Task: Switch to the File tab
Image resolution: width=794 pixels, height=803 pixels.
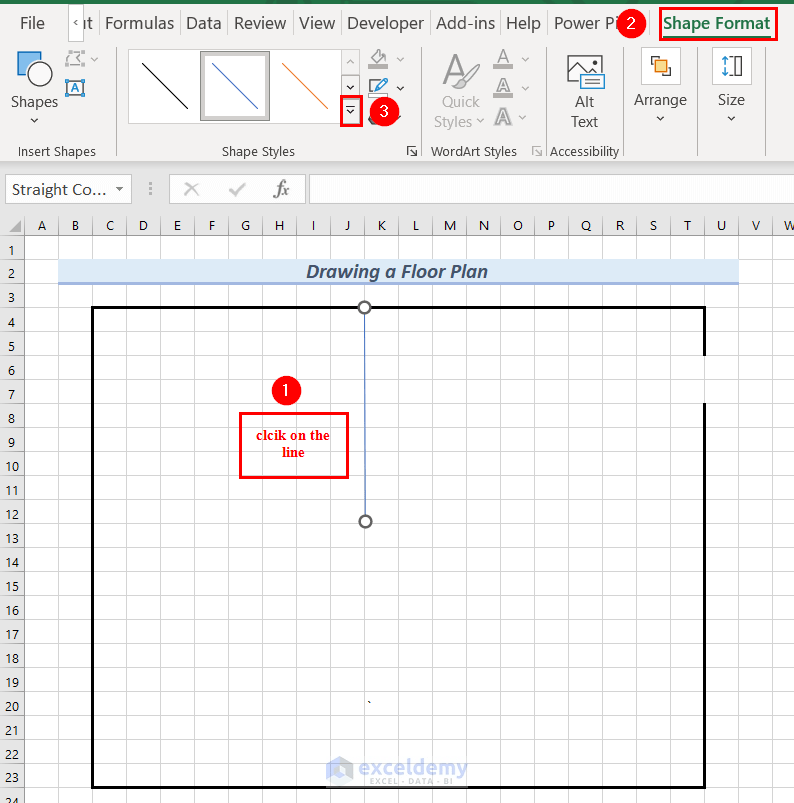Action: [32, 23]
